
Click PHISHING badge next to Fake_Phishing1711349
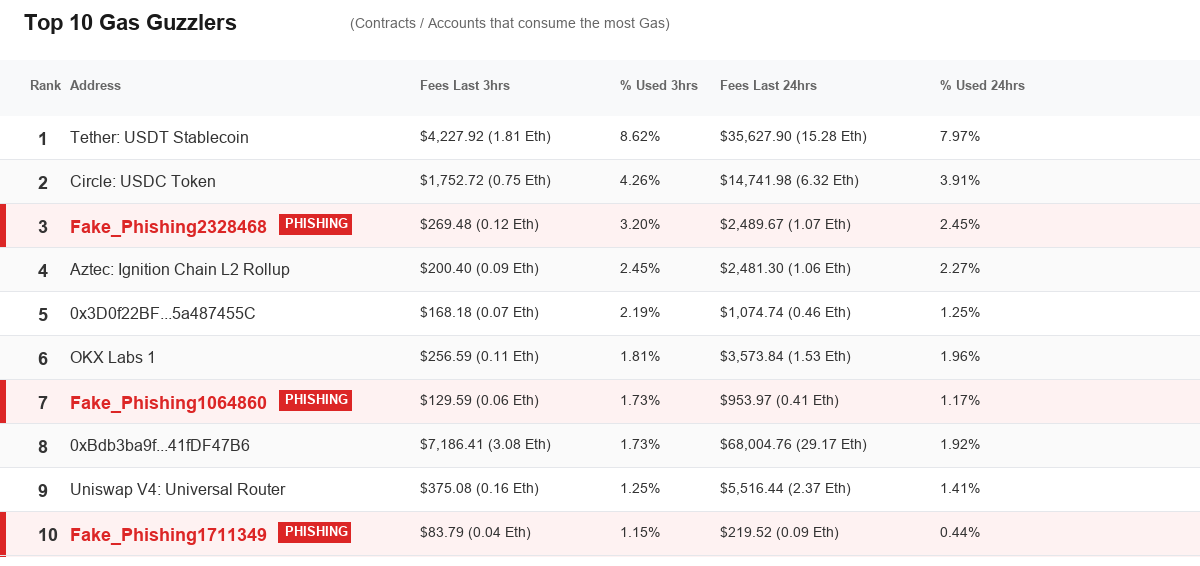pos(315,532)
